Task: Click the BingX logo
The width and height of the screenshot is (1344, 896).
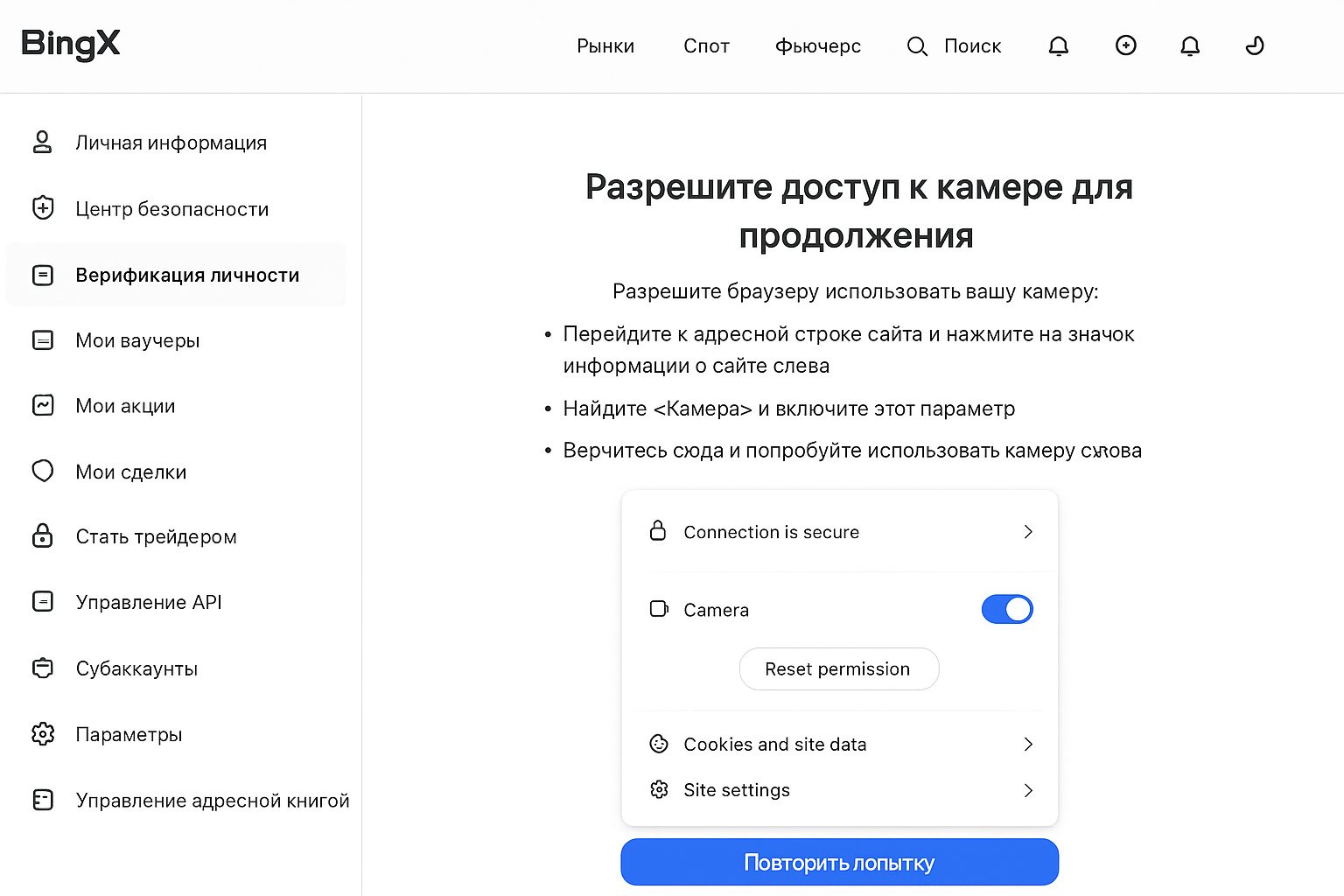Action: pos(70,44)
